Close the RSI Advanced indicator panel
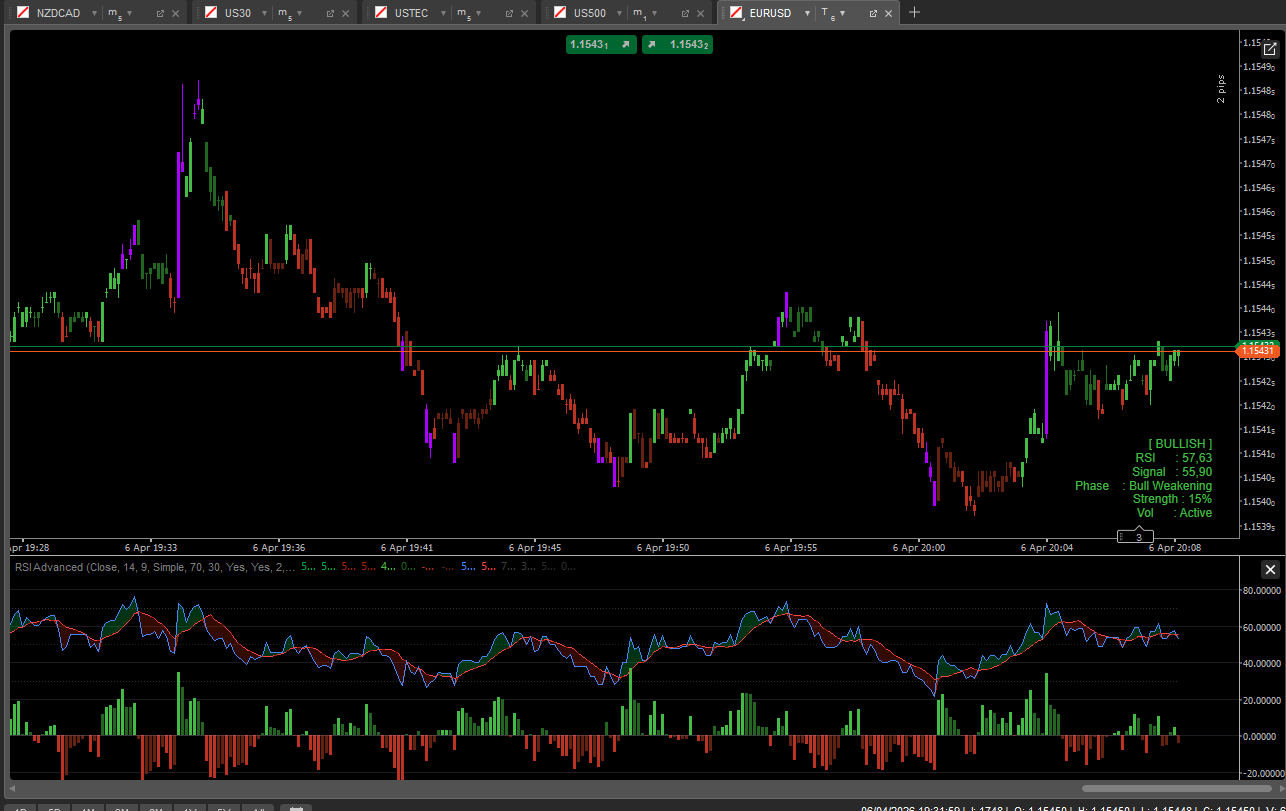The width and height of the screenshot is (1286, 811). point(1270,570)
